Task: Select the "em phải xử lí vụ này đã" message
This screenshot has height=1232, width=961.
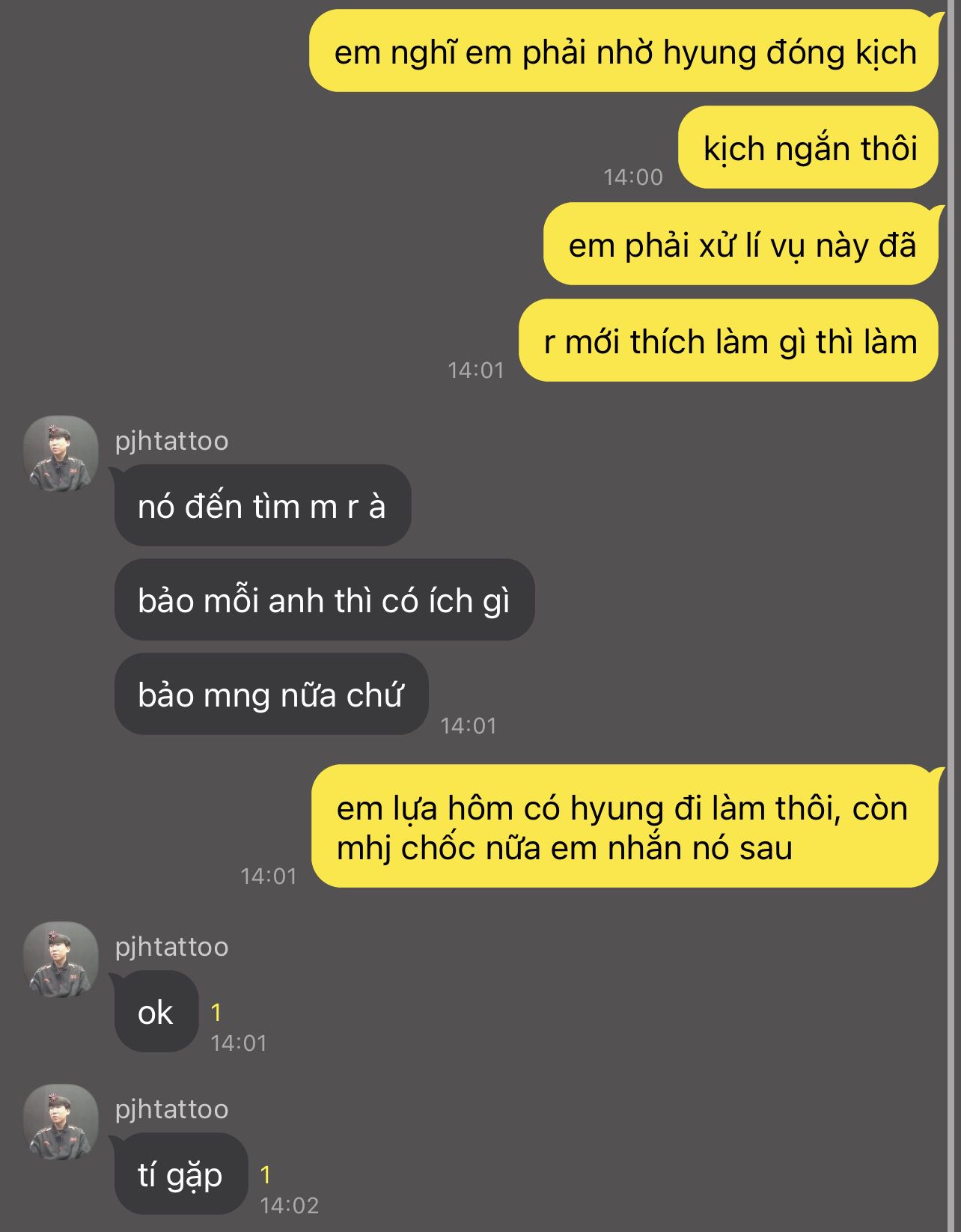Action: (x=741, y=244)
